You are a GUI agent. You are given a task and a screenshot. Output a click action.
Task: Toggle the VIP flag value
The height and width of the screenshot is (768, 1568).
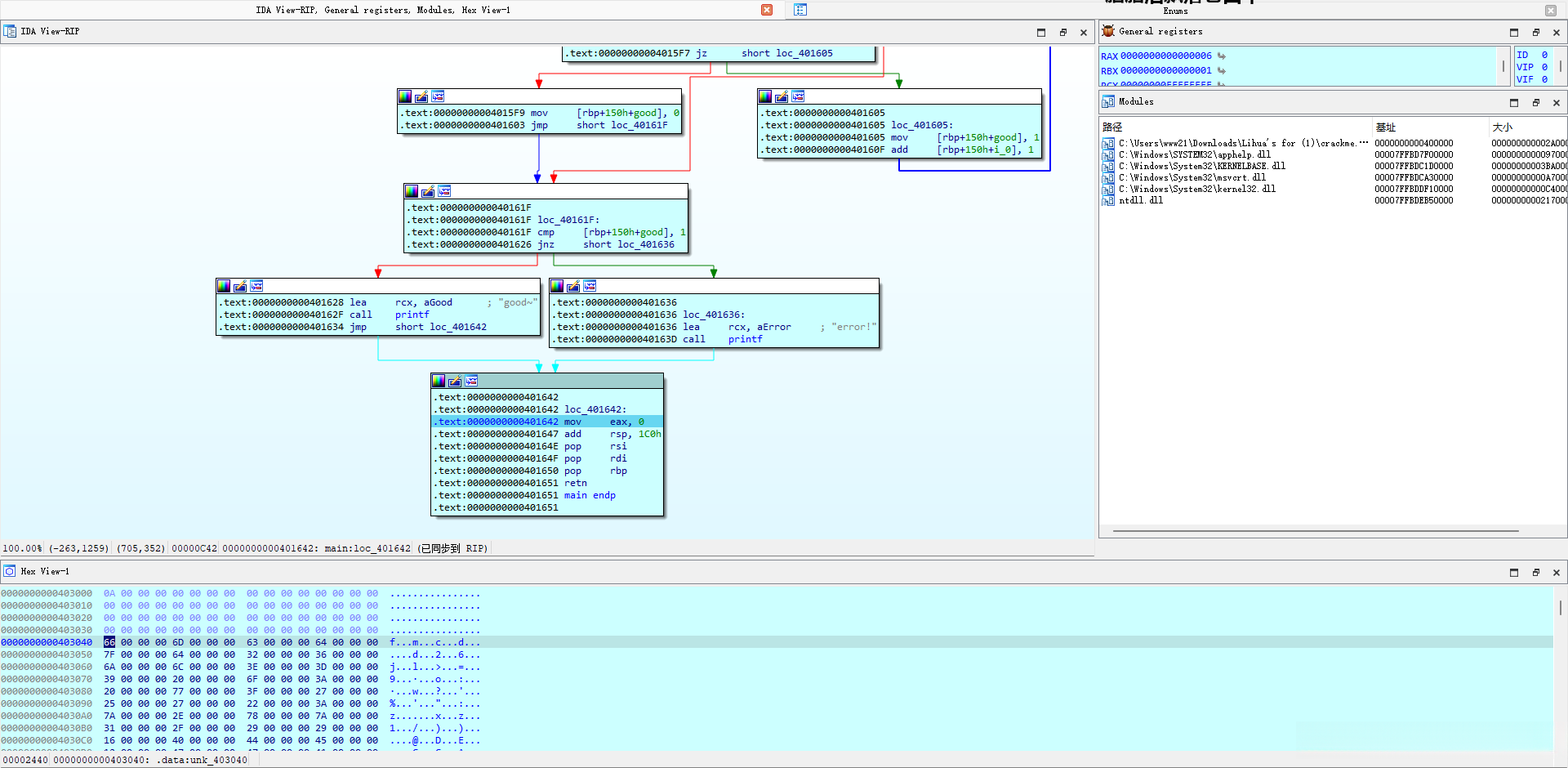pyautogui.click(x=1544, y=68)
